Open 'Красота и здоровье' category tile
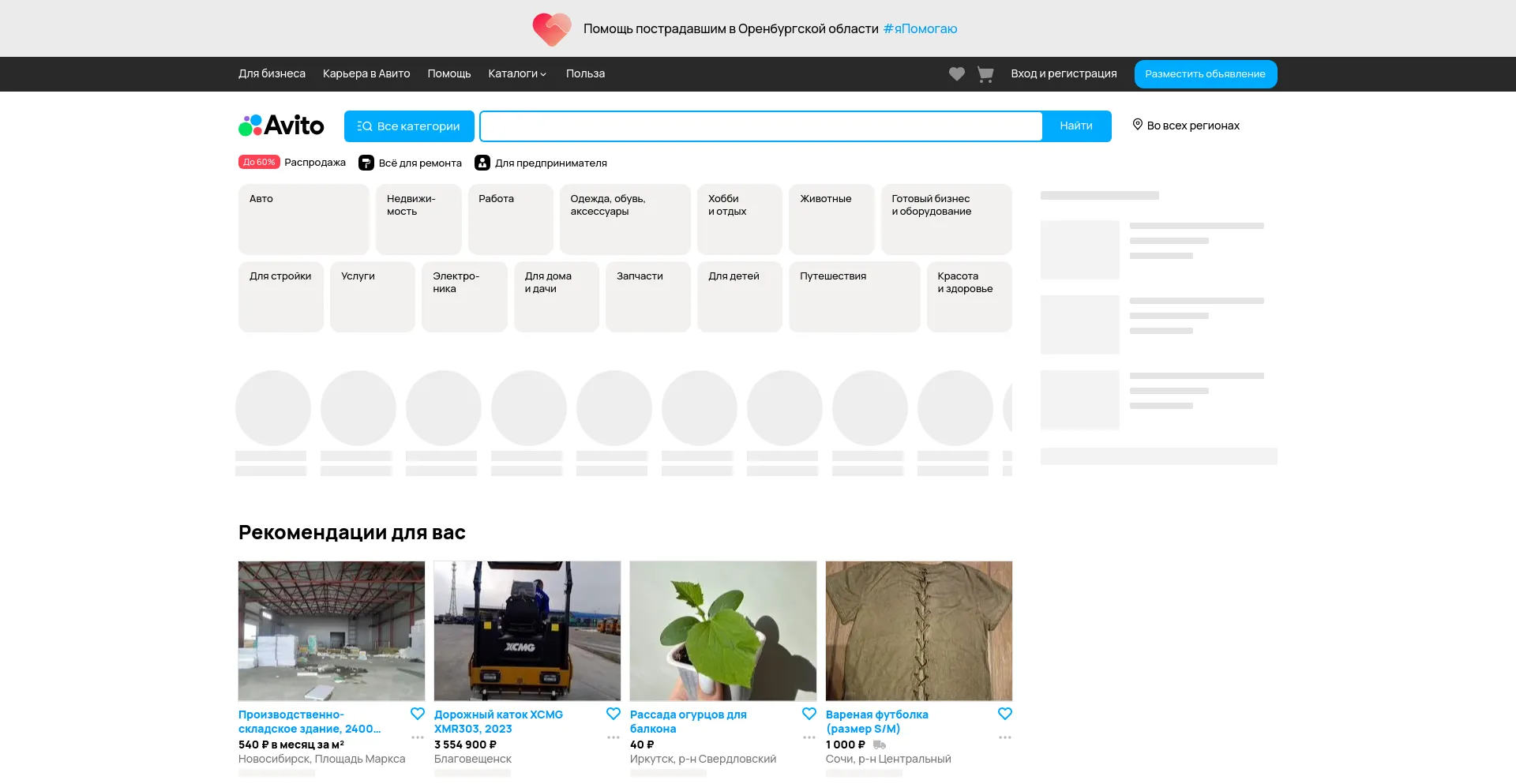The height and width of the screenshot is (784, 1516). pyautogui.click(x=969, y=297)
